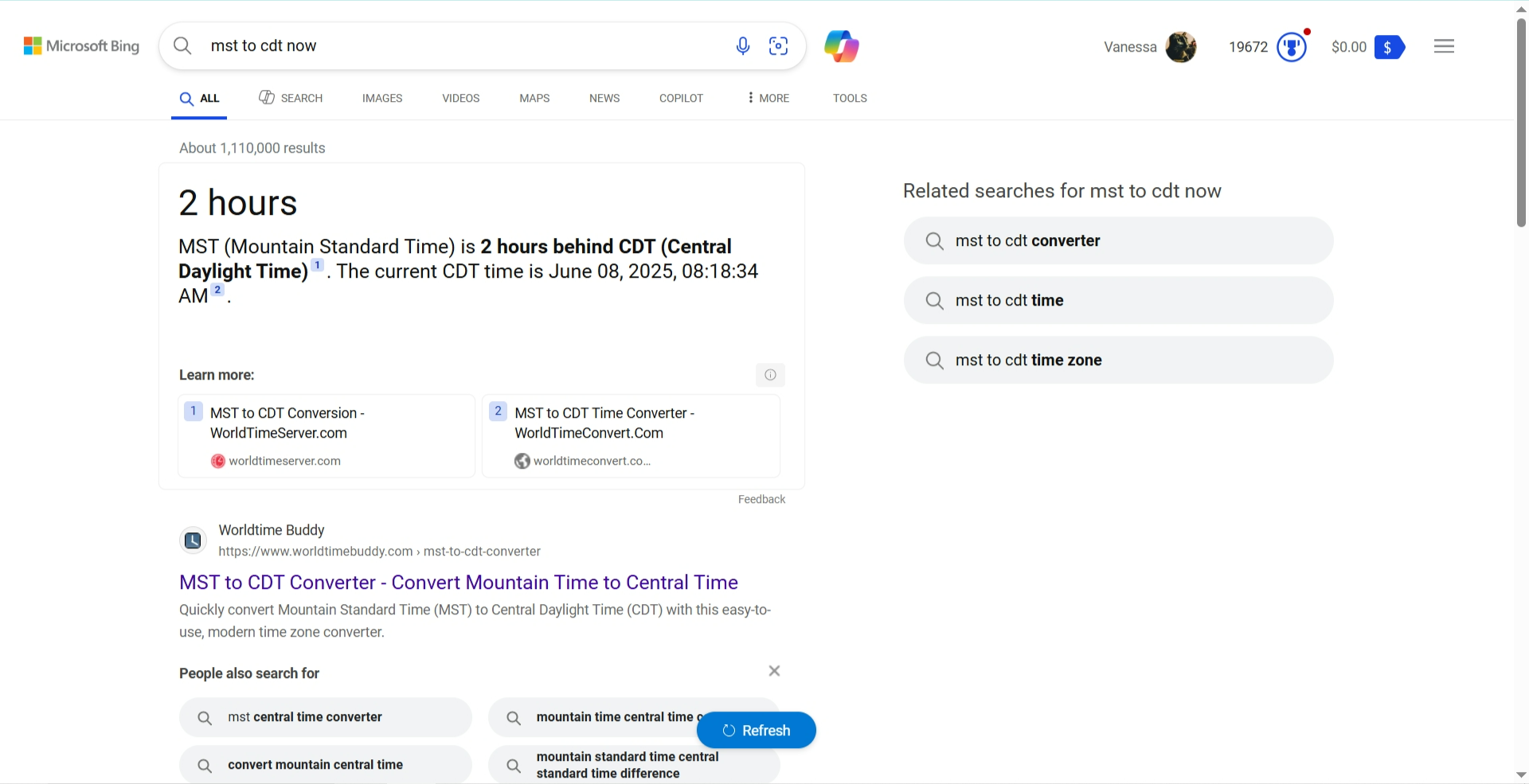1529x784 pixels.
Task: Launch Copilot from the colorful logo
Action: point(841,46)
